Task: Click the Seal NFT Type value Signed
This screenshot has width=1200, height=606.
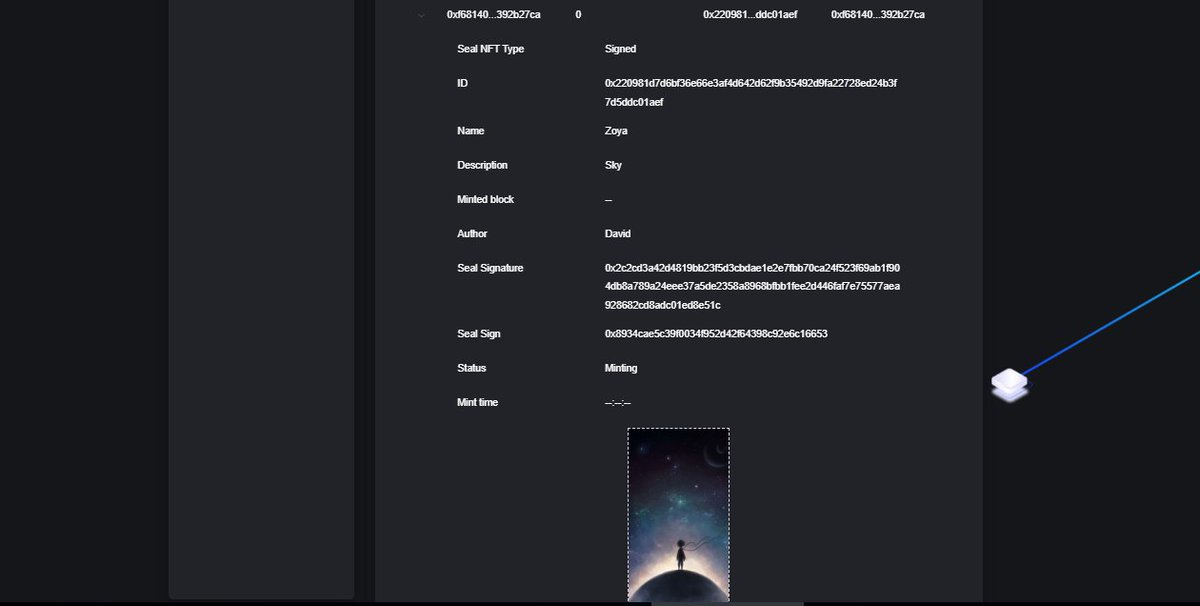Action: 620,49
